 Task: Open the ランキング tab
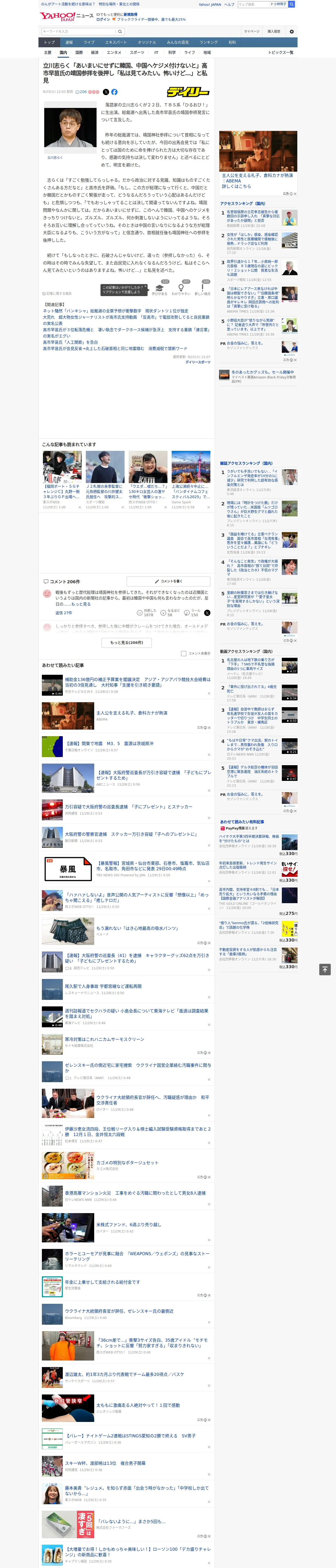pos(209,43)
